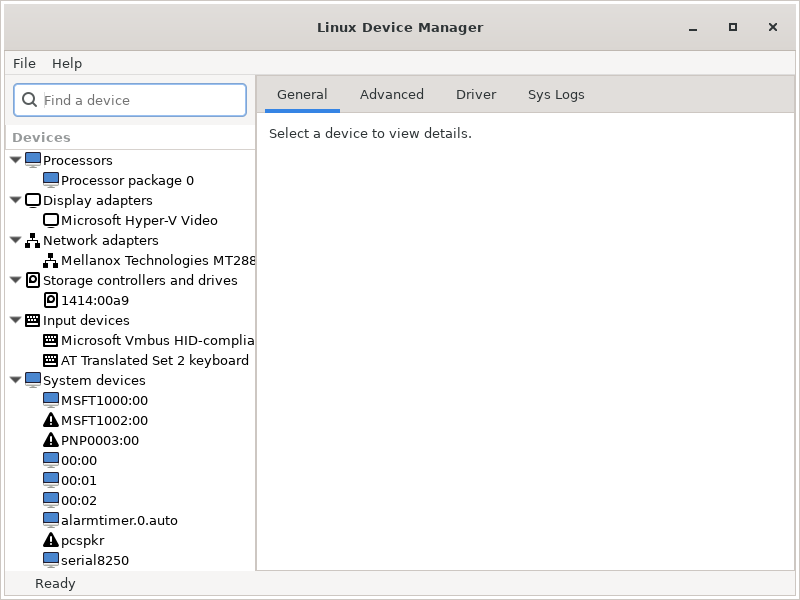Select the Mellanox Technologies MT288 label

coord(158,260)
